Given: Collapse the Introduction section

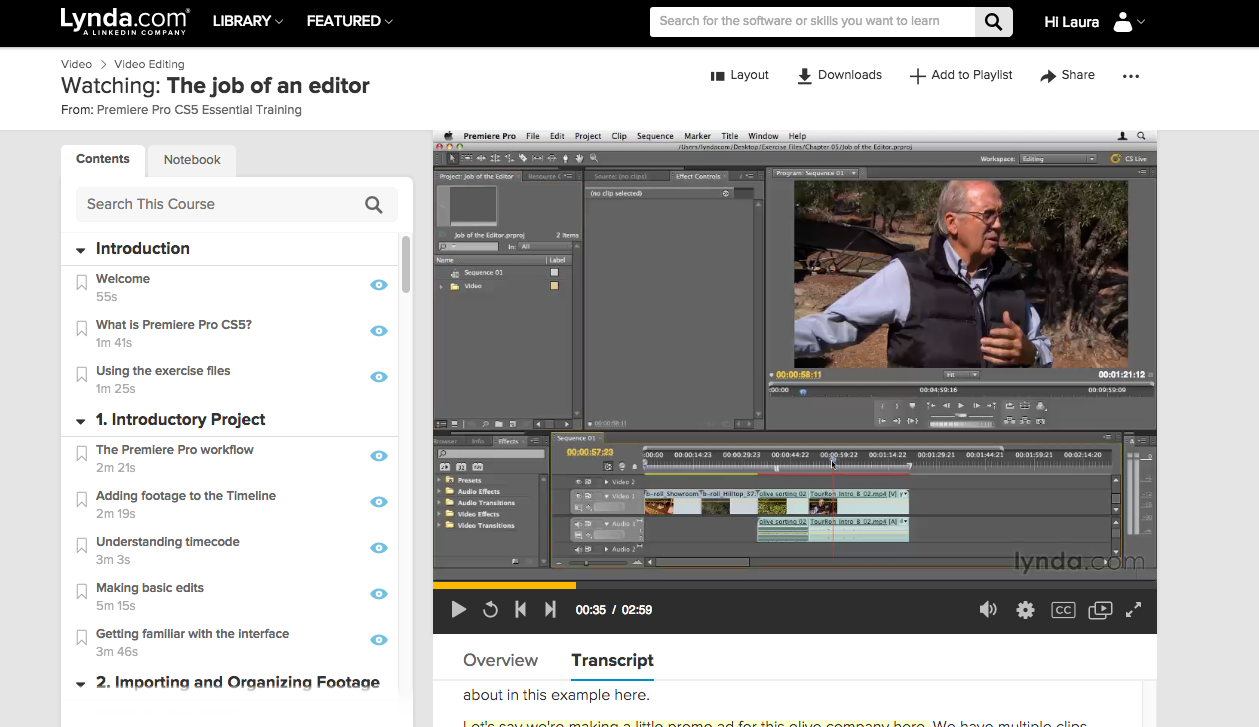Looking at the screenshot, I should tap(80, 248).
